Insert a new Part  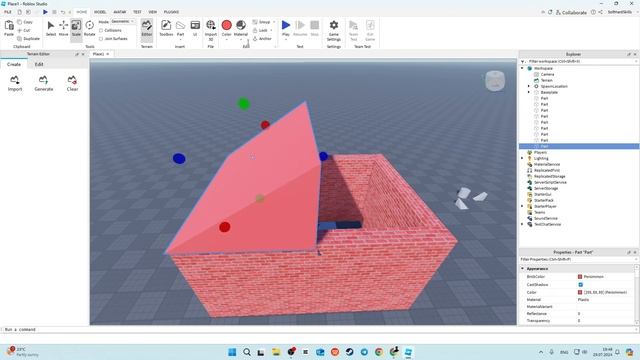pos(180,29)
